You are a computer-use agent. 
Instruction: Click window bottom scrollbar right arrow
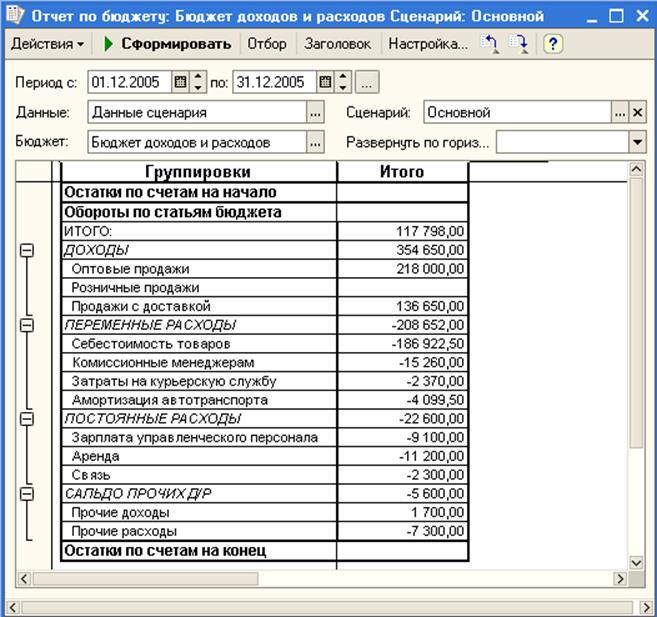(647, 607)
